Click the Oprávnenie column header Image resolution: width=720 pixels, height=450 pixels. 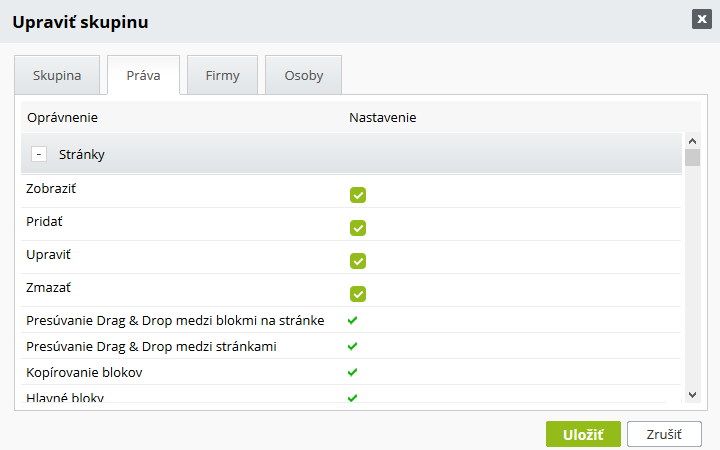point(62,117)
